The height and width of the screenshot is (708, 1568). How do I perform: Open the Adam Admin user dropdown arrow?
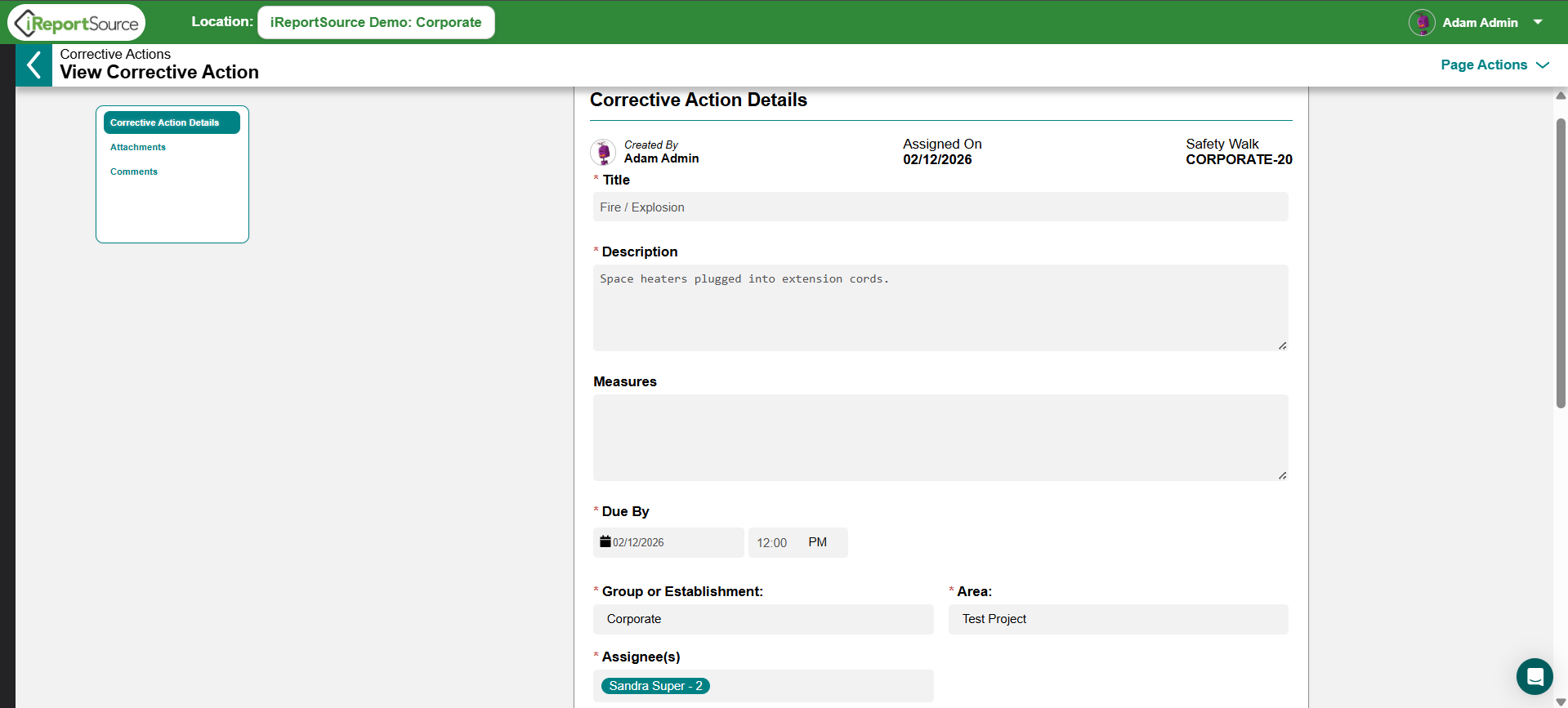click(x=1538, y=22)
